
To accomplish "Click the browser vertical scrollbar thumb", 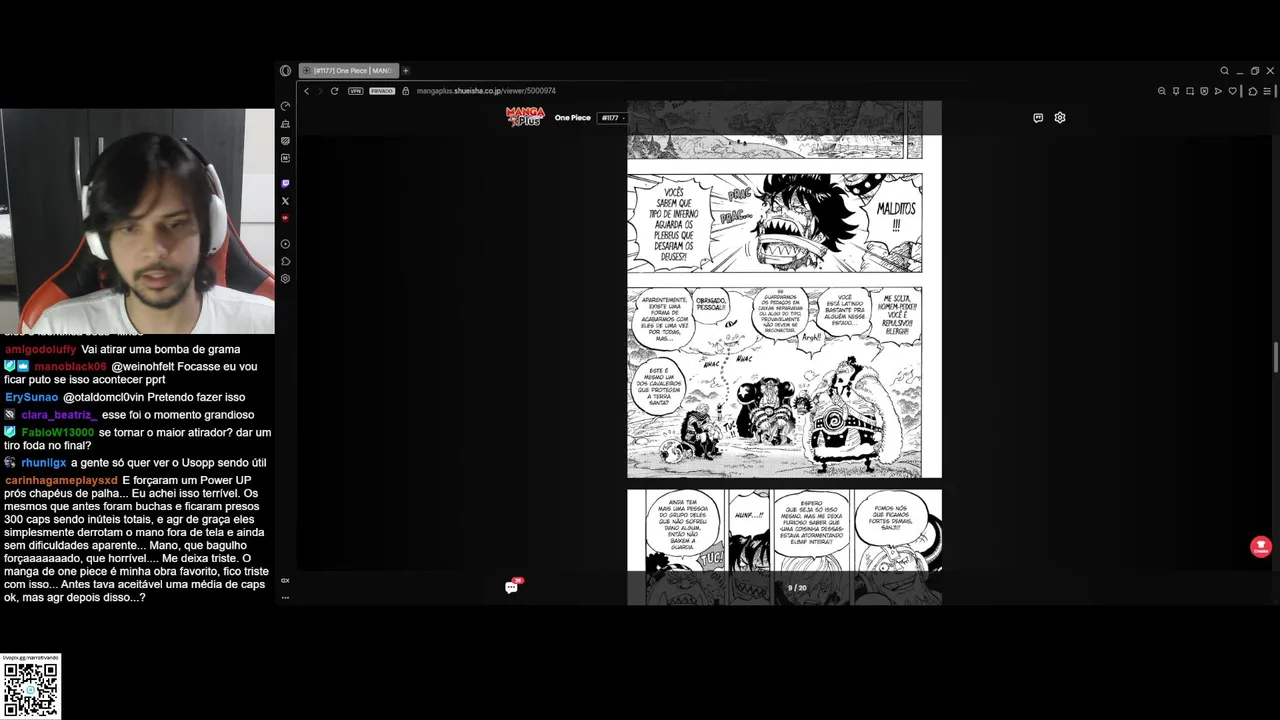I will pyautogui.click(x=1274, y=358).
